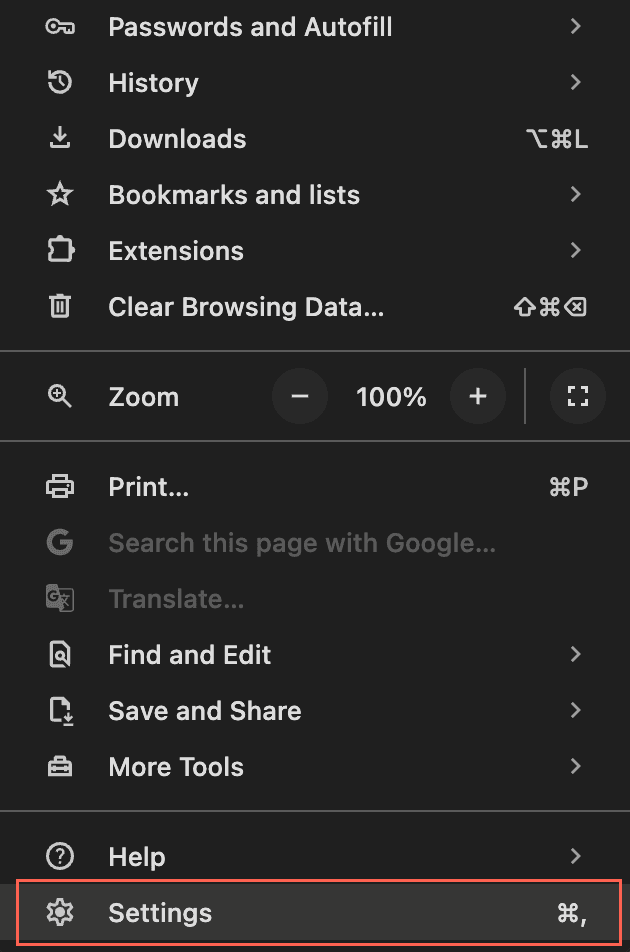Click the toolbox icon for More Tools
The image size is (630, 952).
tap(60, 767)
